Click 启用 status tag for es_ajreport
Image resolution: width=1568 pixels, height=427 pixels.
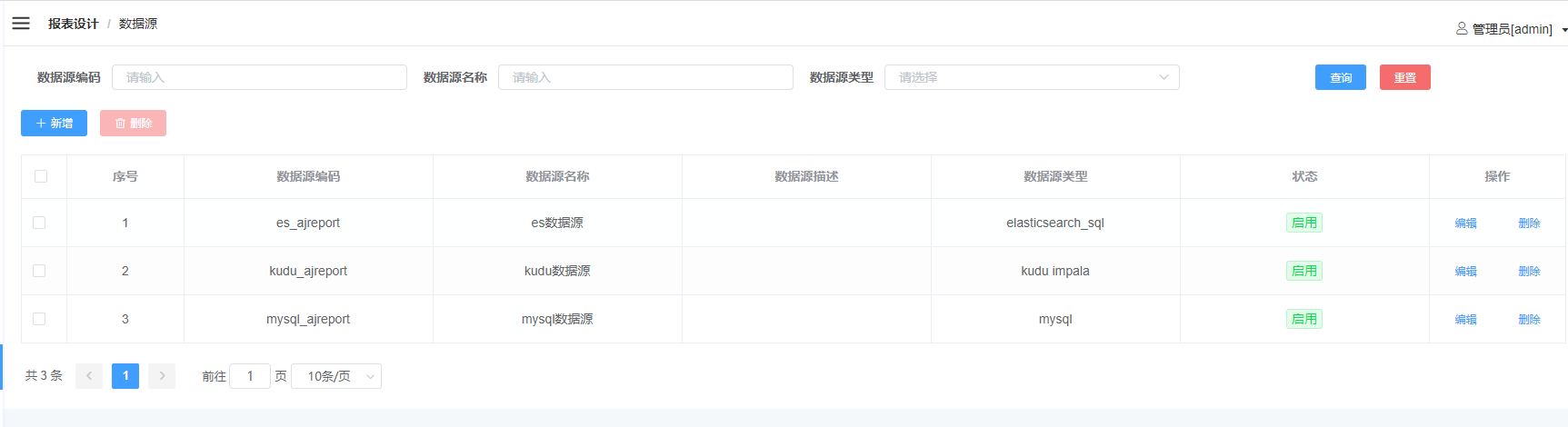pyautogui.click(x=1304, y=223)
